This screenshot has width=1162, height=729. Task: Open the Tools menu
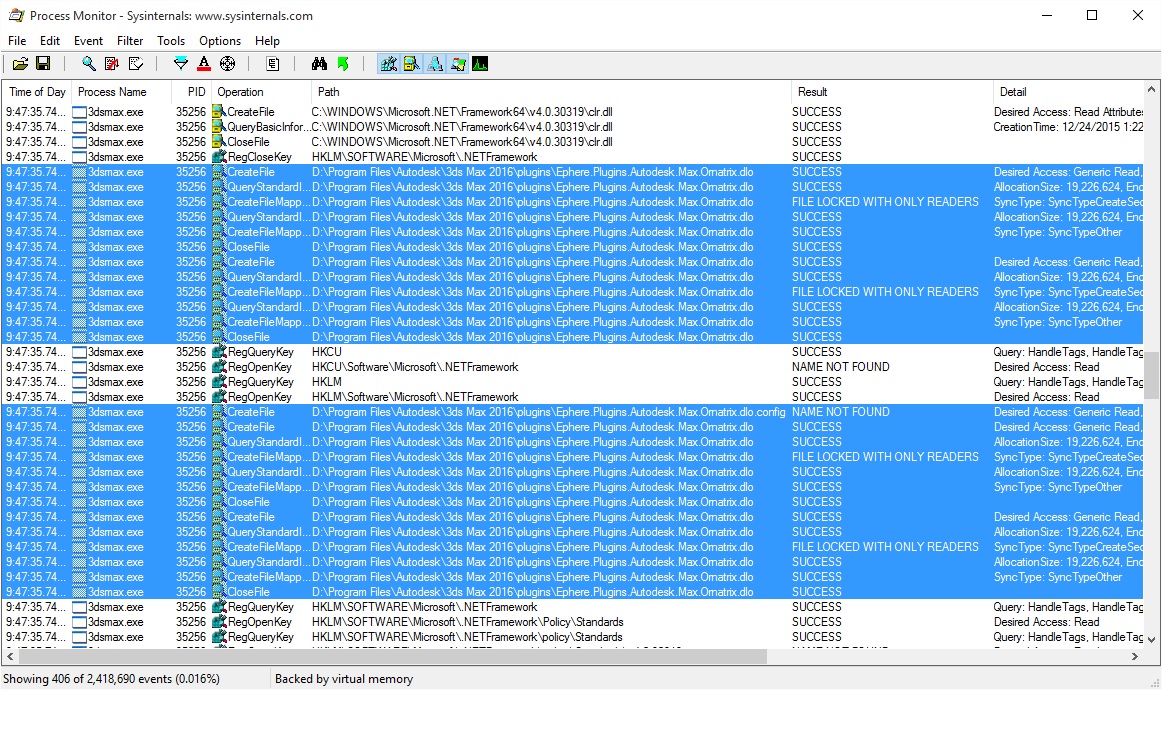tap(171, 41)
